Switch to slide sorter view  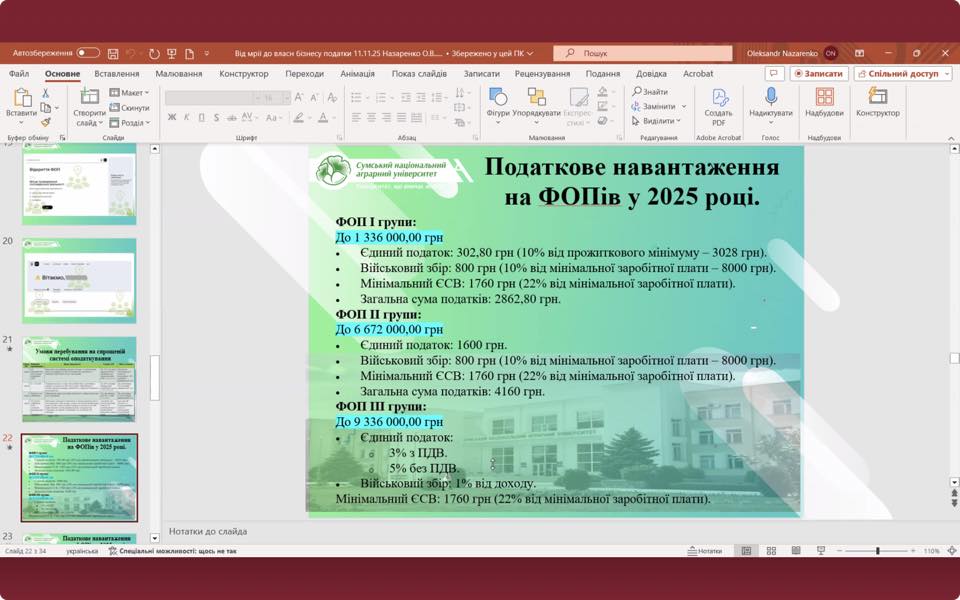tap(771, 551)
